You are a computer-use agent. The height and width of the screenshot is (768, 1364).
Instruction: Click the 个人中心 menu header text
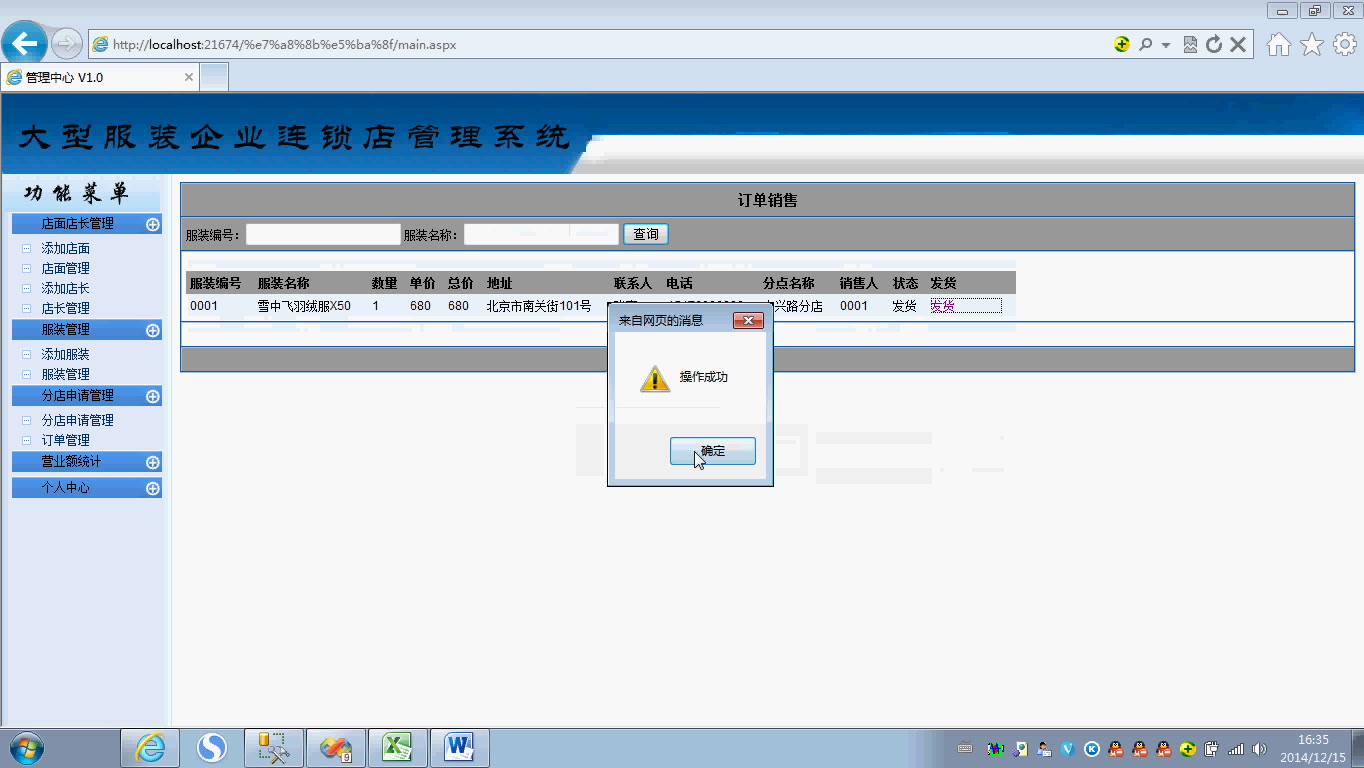[65, 488]
